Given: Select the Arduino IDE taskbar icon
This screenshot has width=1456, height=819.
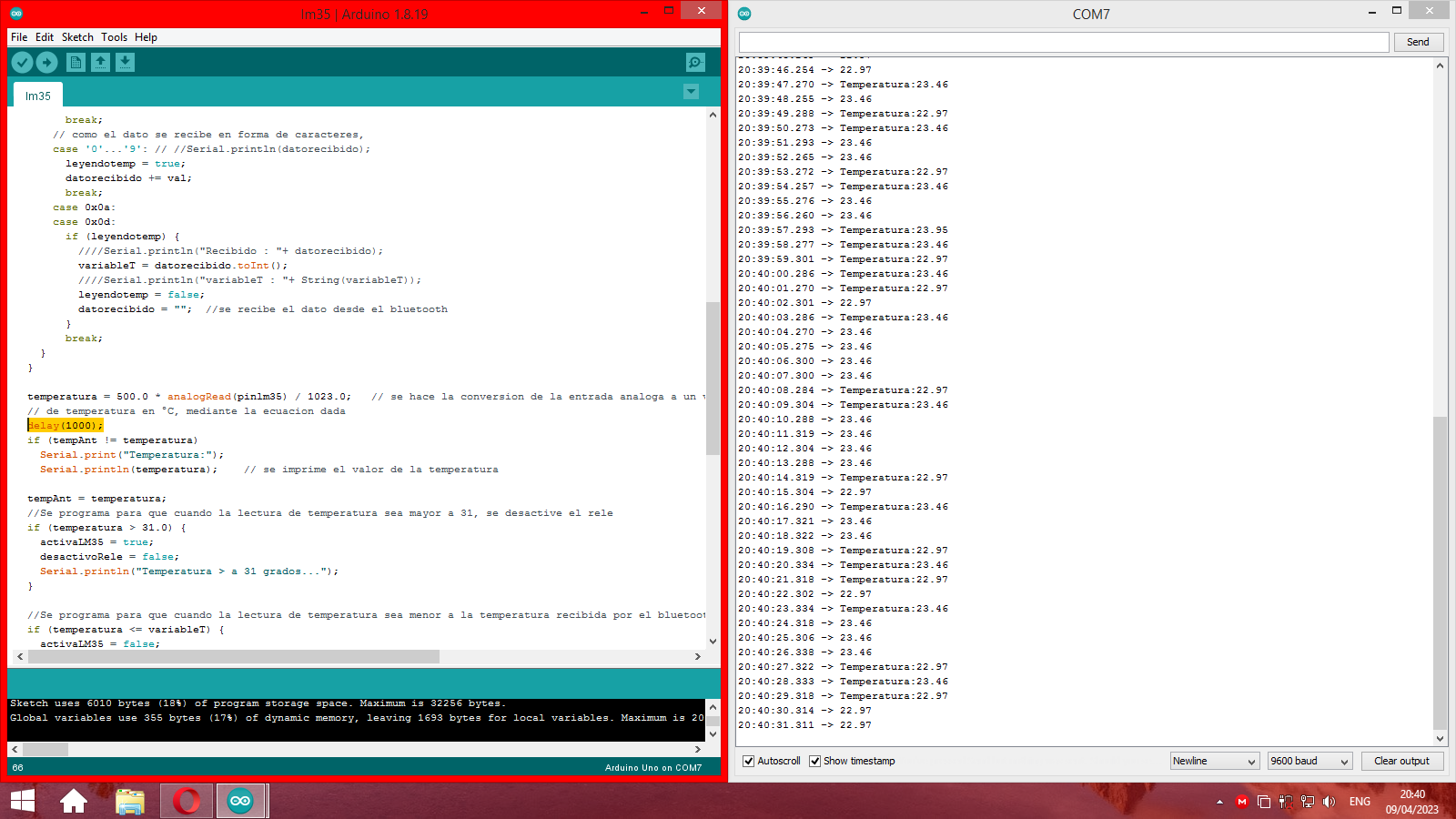Looking at the screenshot, I should tap(240, 801).
